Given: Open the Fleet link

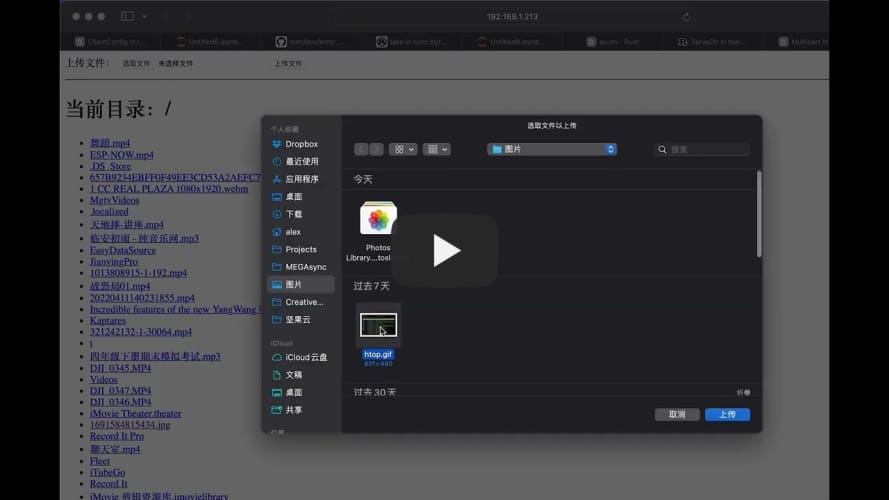Looking at the screenshot, I should [x=100, y=461].
